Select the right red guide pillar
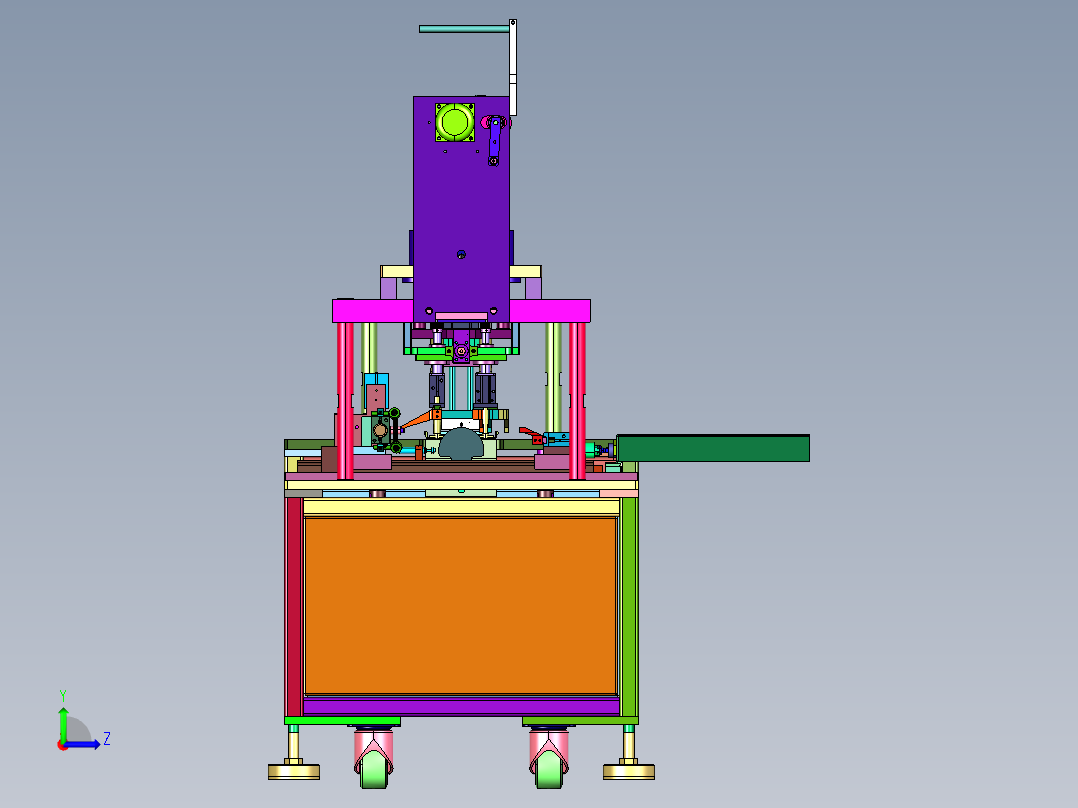 (577, 400)
